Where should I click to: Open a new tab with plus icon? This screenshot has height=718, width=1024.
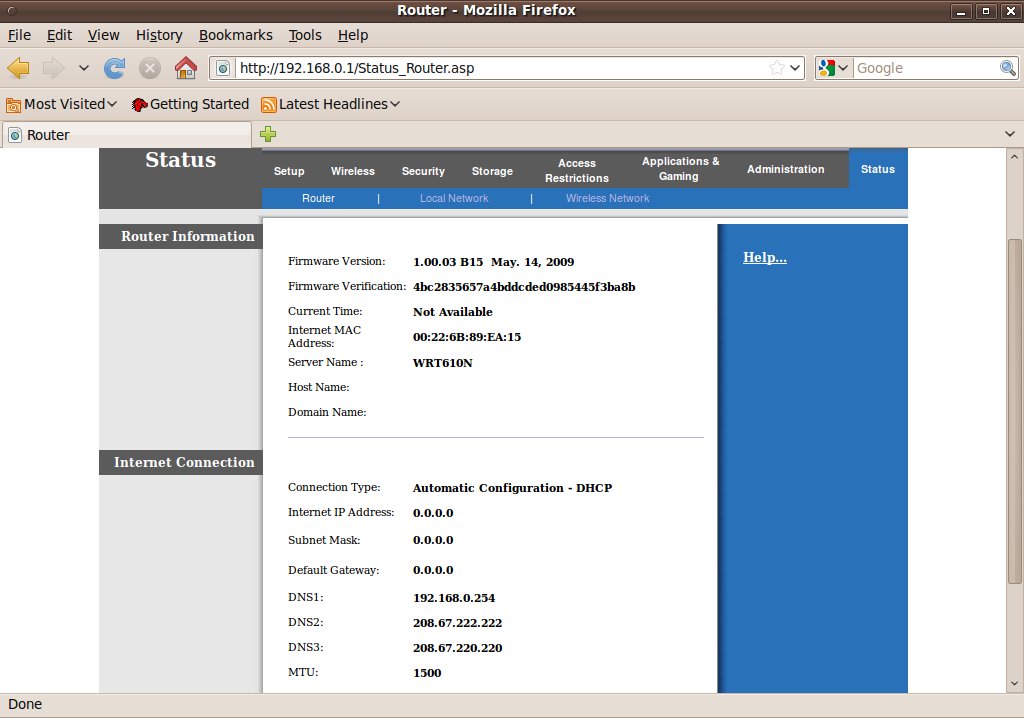click(x=268, y=134)
